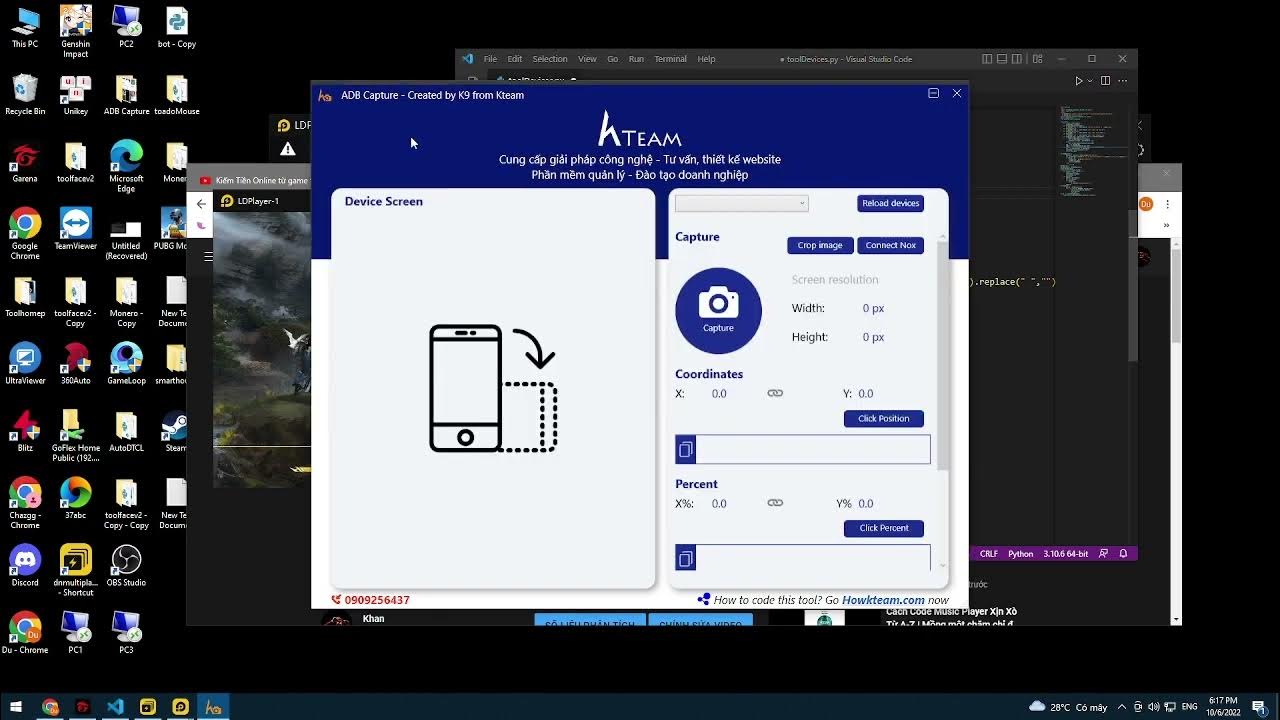Toggle primary sidebar layout icon in VS Code

(987, 59)
